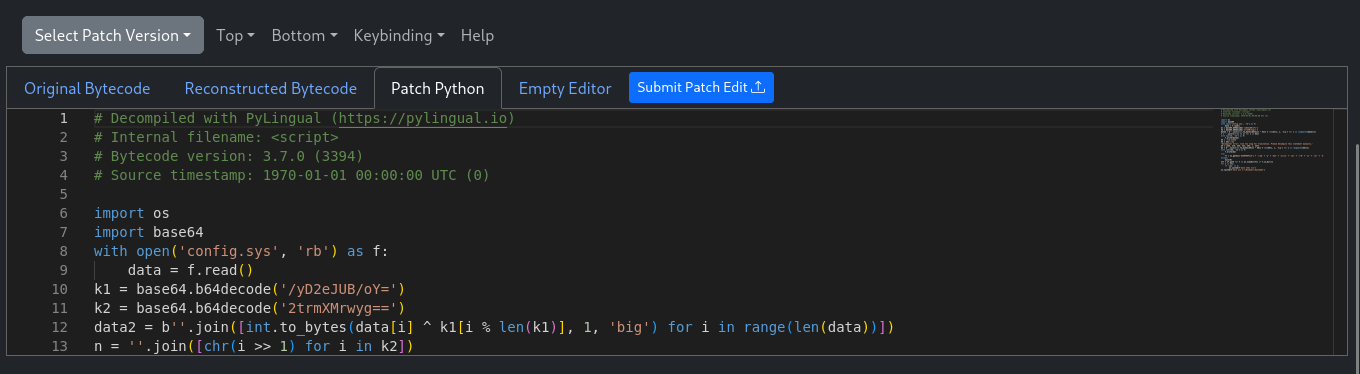Switch to the Empty Editor tab

(x=565, y=88)
